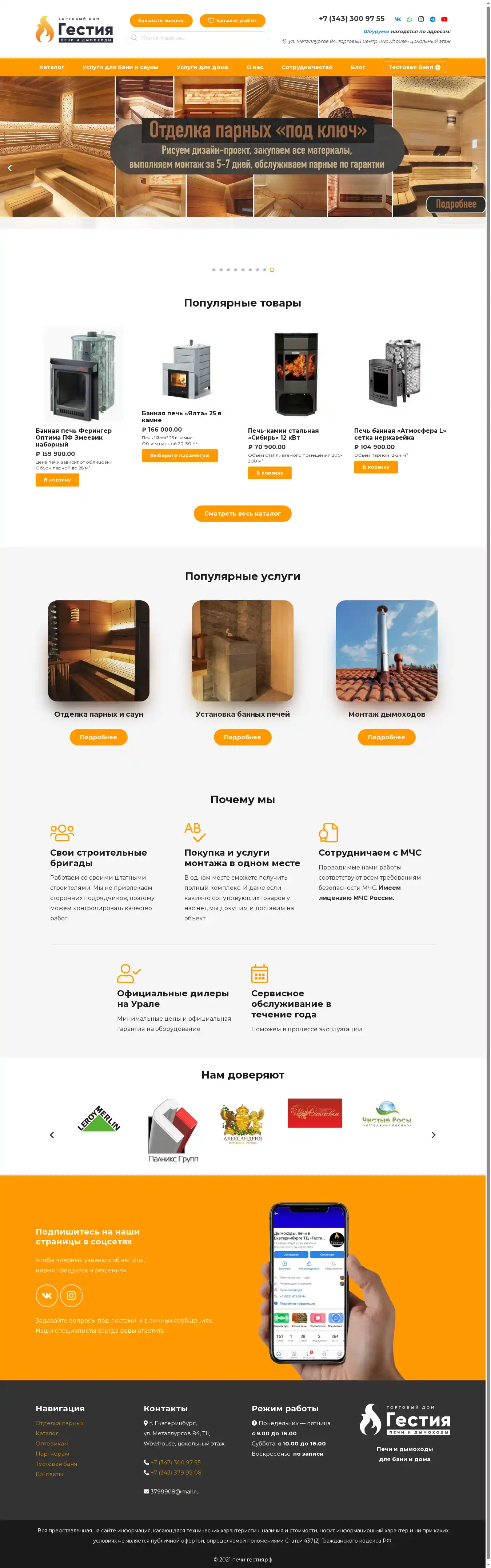This screenshot has width=491, height=1568.
Task: Select the first hero slider dot
Action: (x=214, y=270)
